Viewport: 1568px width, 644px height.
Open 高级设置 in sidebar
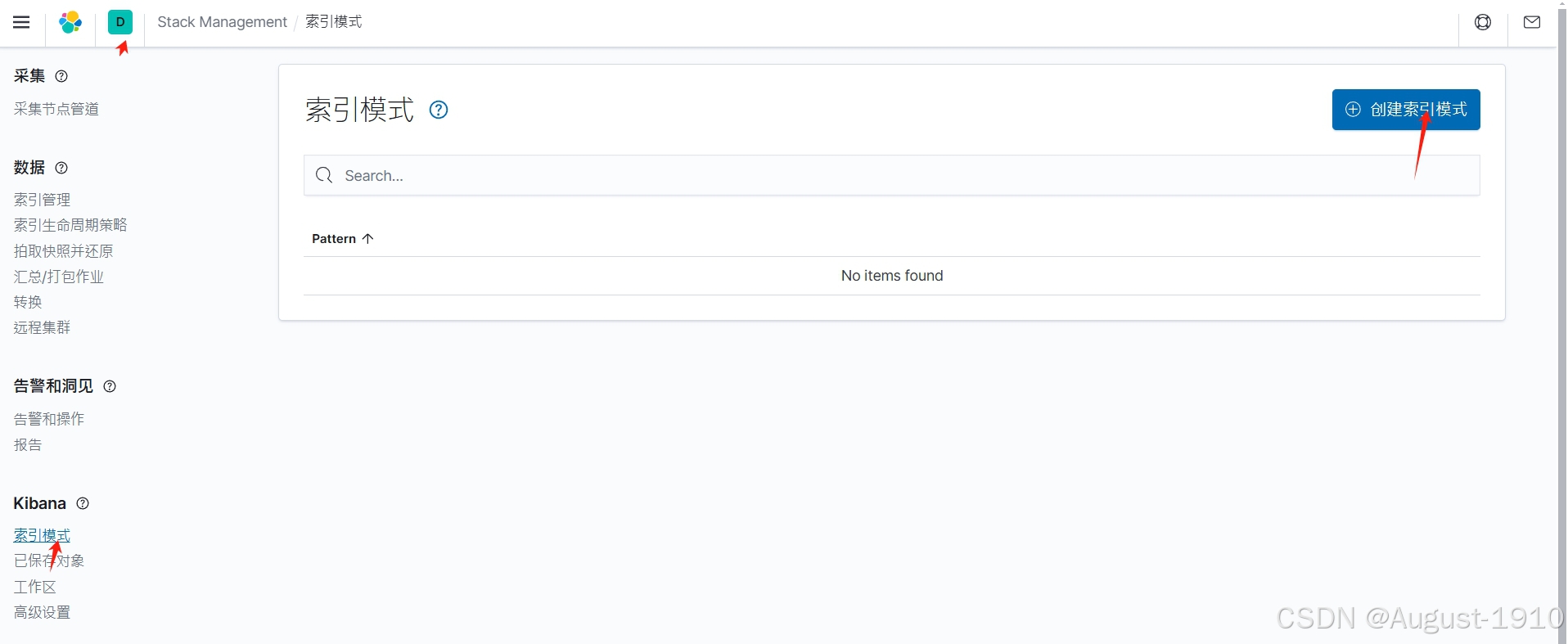43,612
